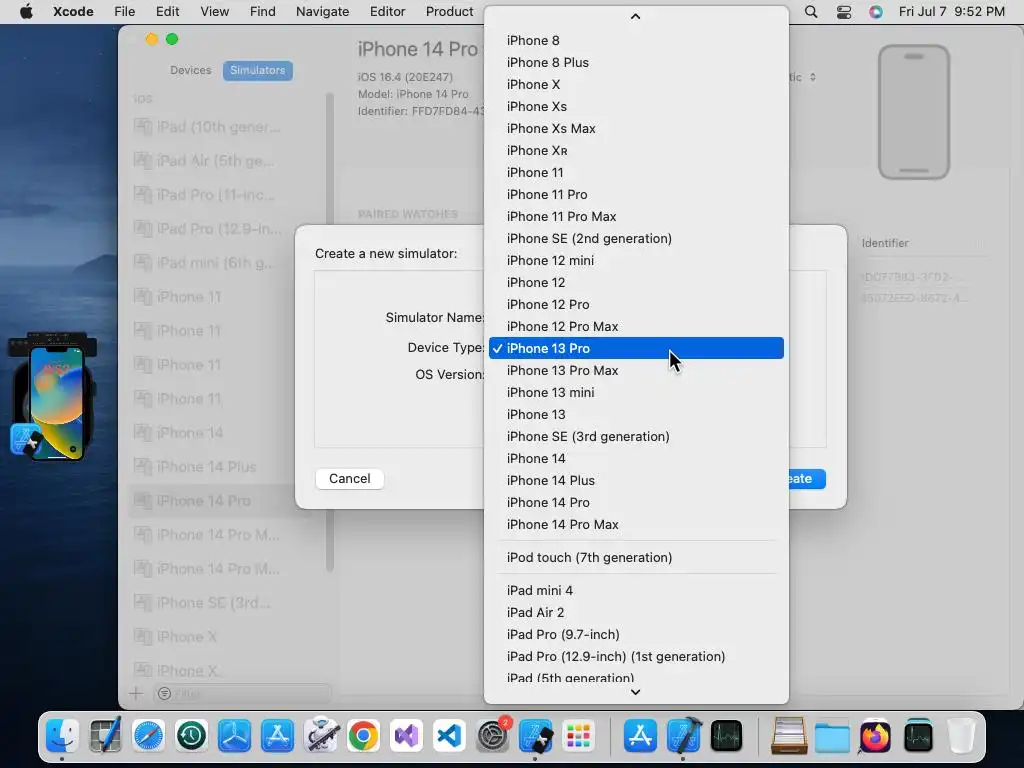Open the simulator screenshot file on desktop
Image resolution: width=1024 pixels, height=768 pixels.
click(x=52, y=396)
